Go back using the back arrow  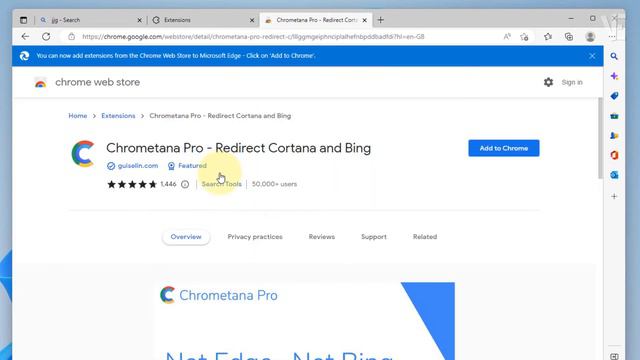point(25,36)
